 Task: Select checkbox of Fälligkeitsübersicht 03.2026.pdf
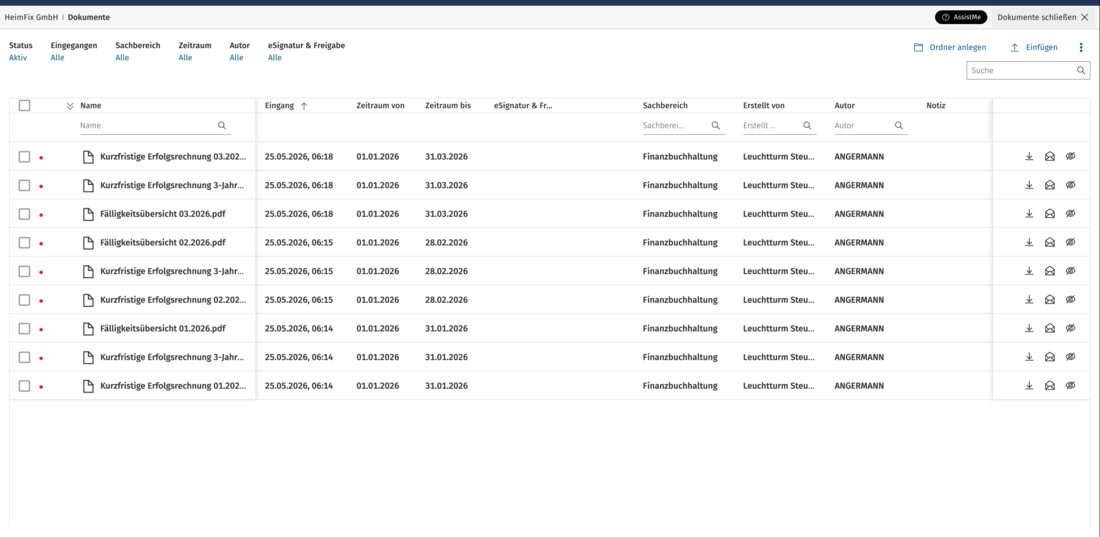point(25,214)
